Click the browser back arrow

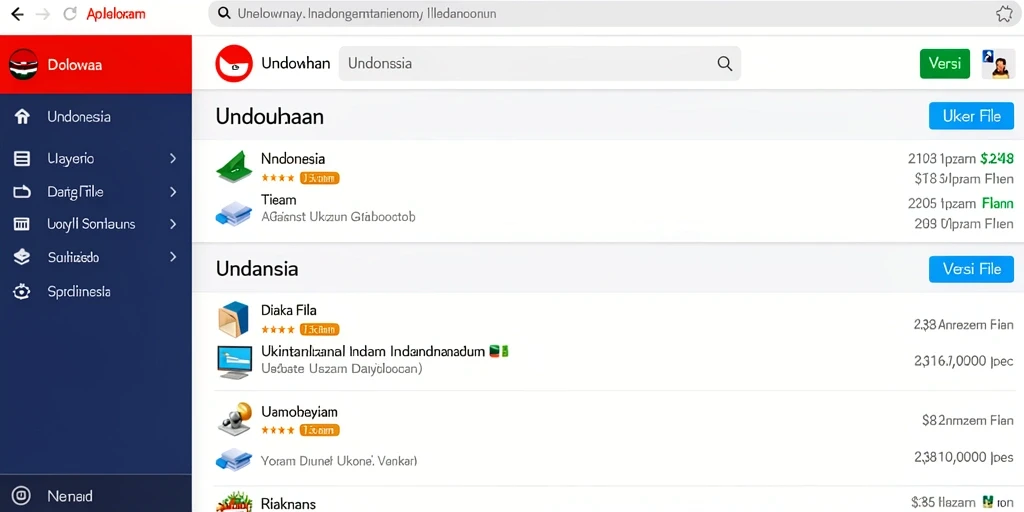[x=18, y=14]
